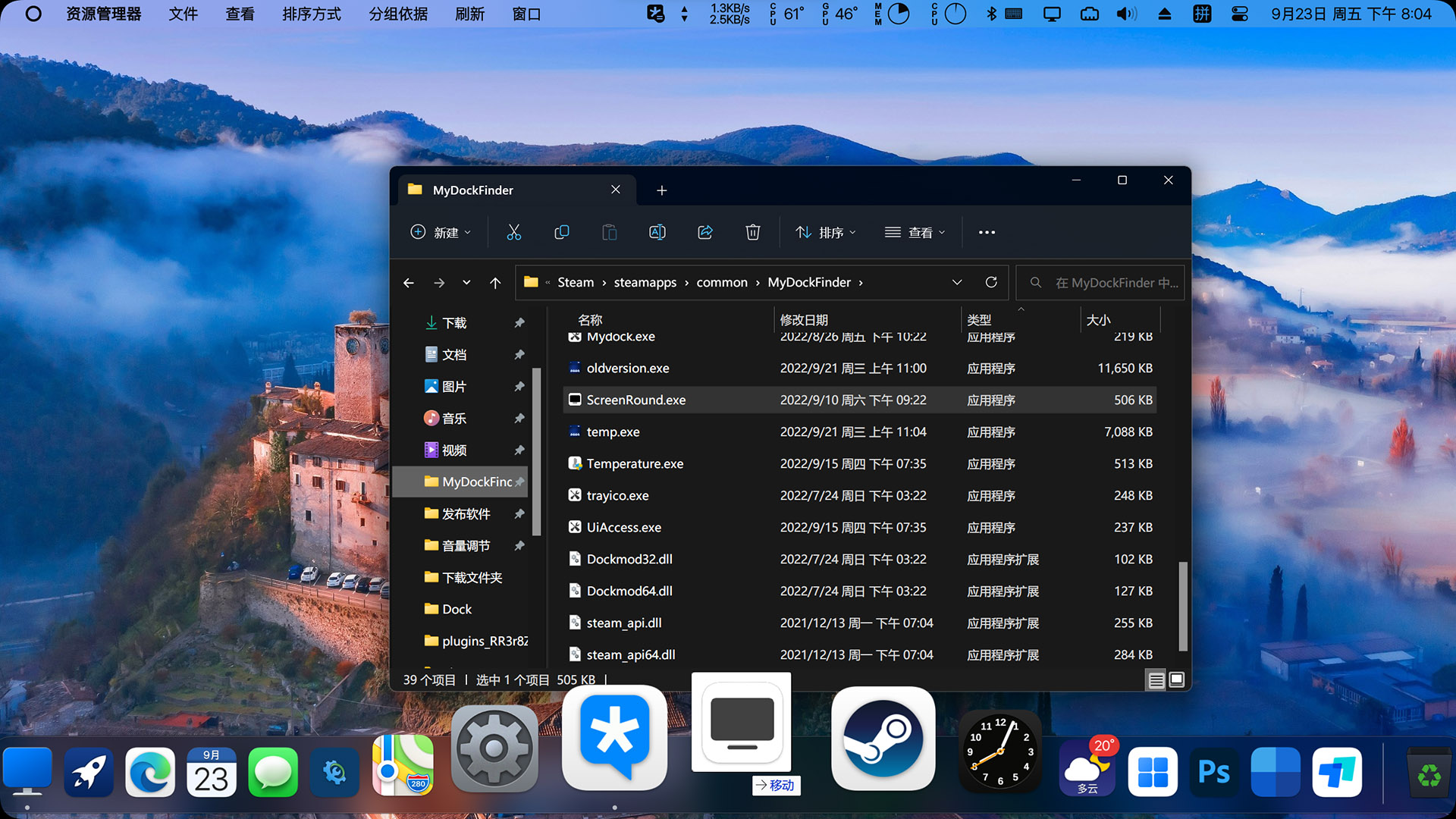
Task: Select steam_api64.dll file row
Action: pos(860,654)
